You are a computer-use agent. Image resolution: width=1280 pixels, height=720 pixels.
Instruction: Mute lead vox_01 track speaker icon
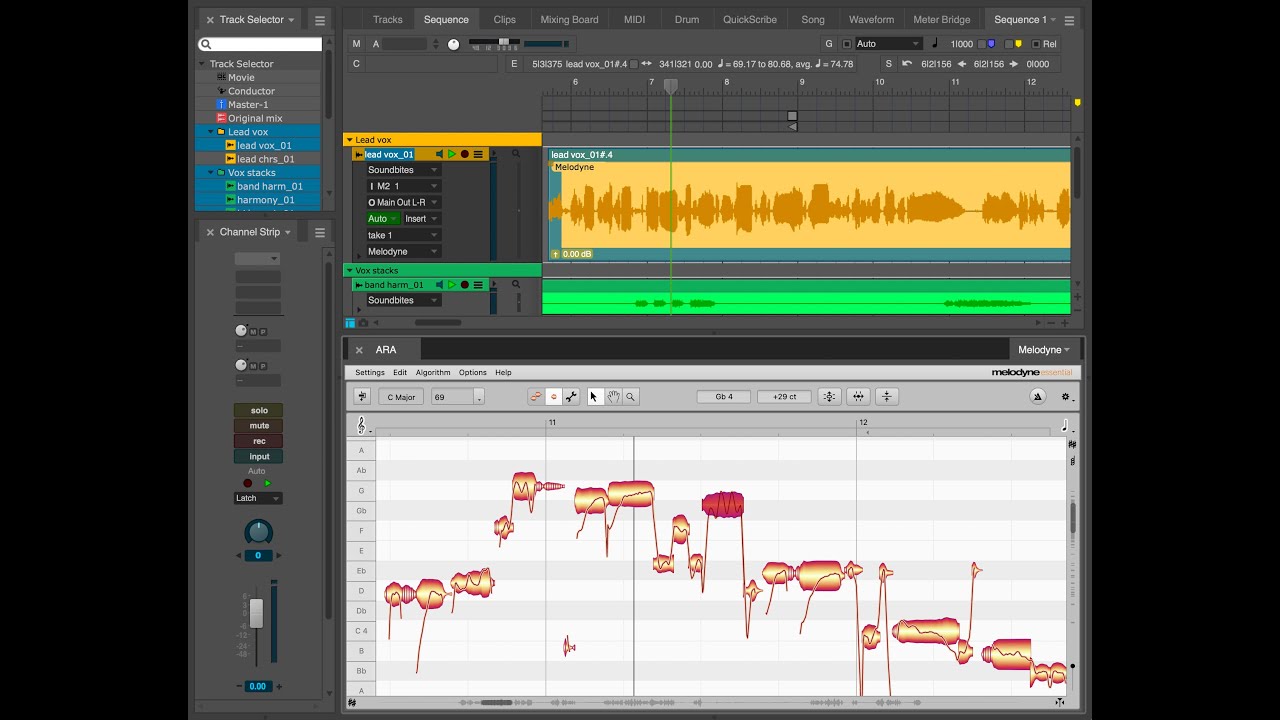coord(439,154)
